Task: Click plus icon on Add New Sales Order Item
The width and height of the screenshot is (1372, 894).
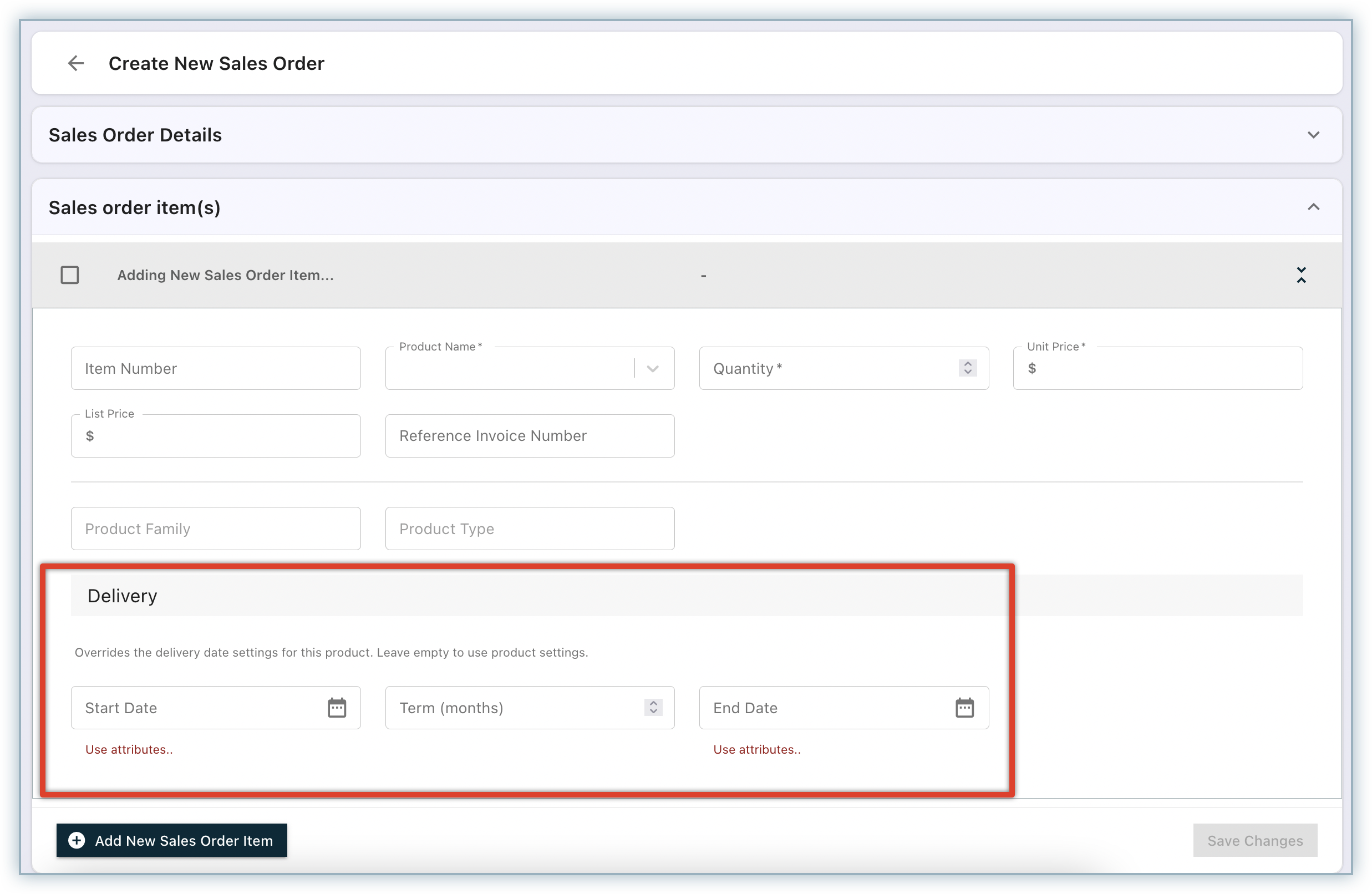Action: (x=77, y=840)
